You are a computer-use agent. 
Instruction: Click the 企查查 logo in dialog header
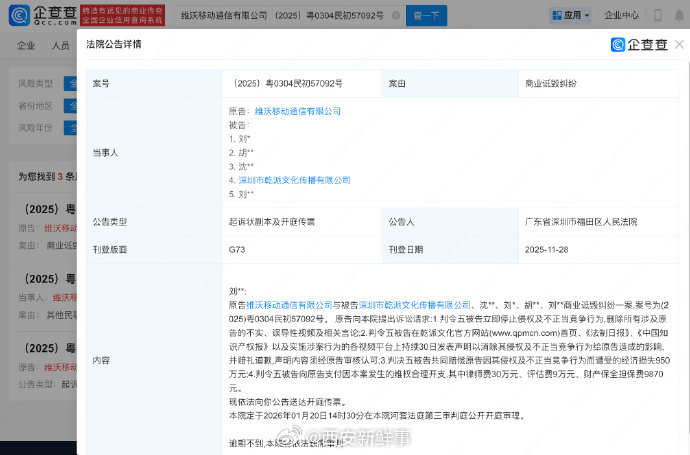[639, 44]
